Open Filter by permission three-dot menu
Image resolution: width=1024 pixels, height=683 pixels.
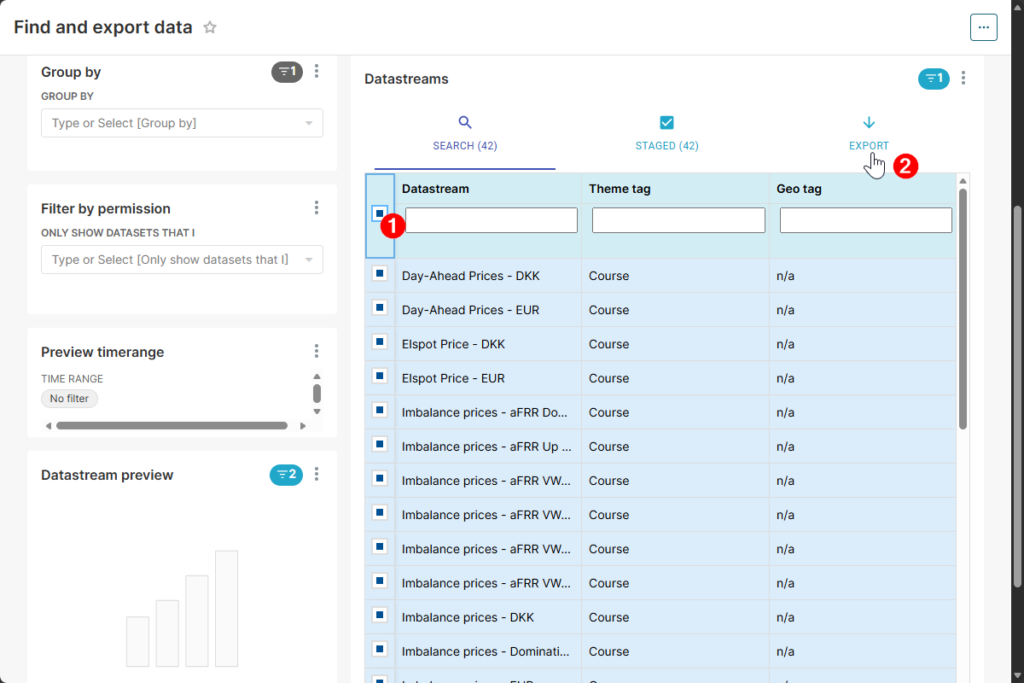[317, 208]
